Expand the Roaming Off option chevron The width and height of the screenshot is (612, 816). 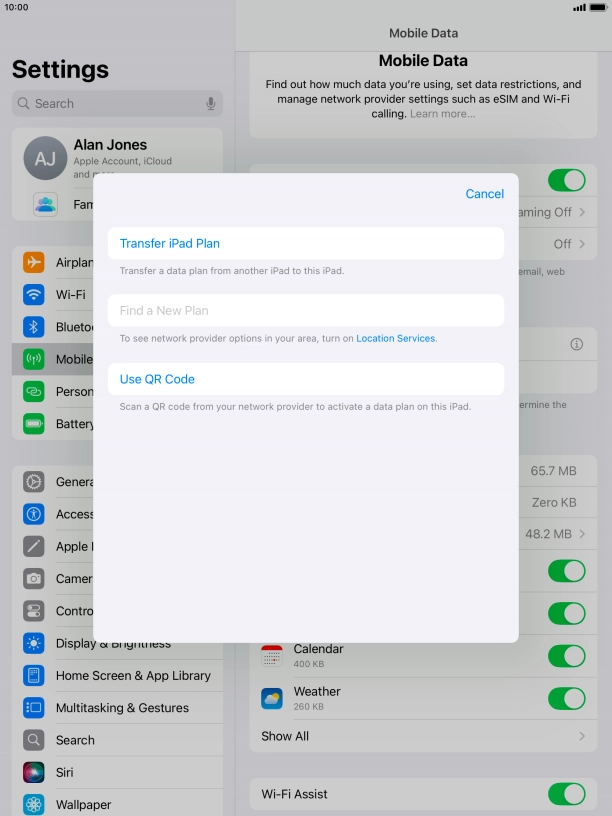(582, 212)
